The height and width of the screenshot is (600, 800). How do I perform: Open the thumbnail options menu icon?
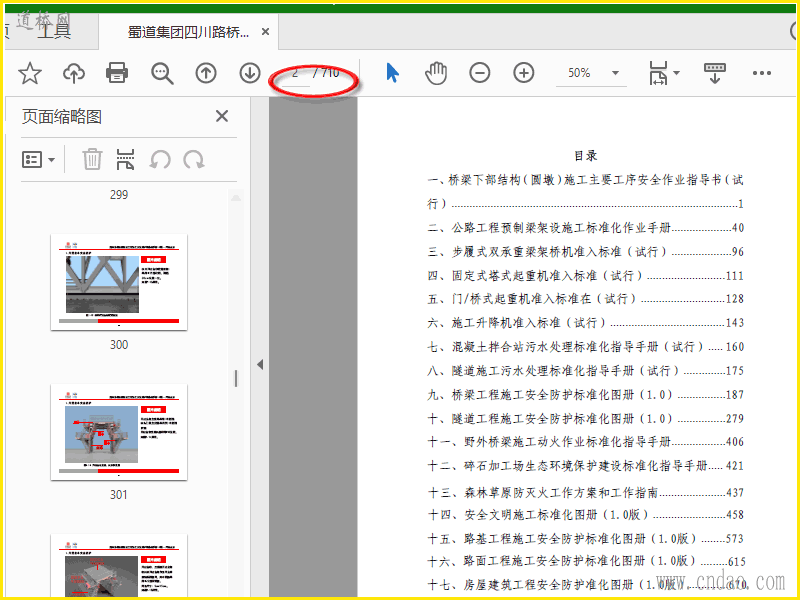[38, 160]
